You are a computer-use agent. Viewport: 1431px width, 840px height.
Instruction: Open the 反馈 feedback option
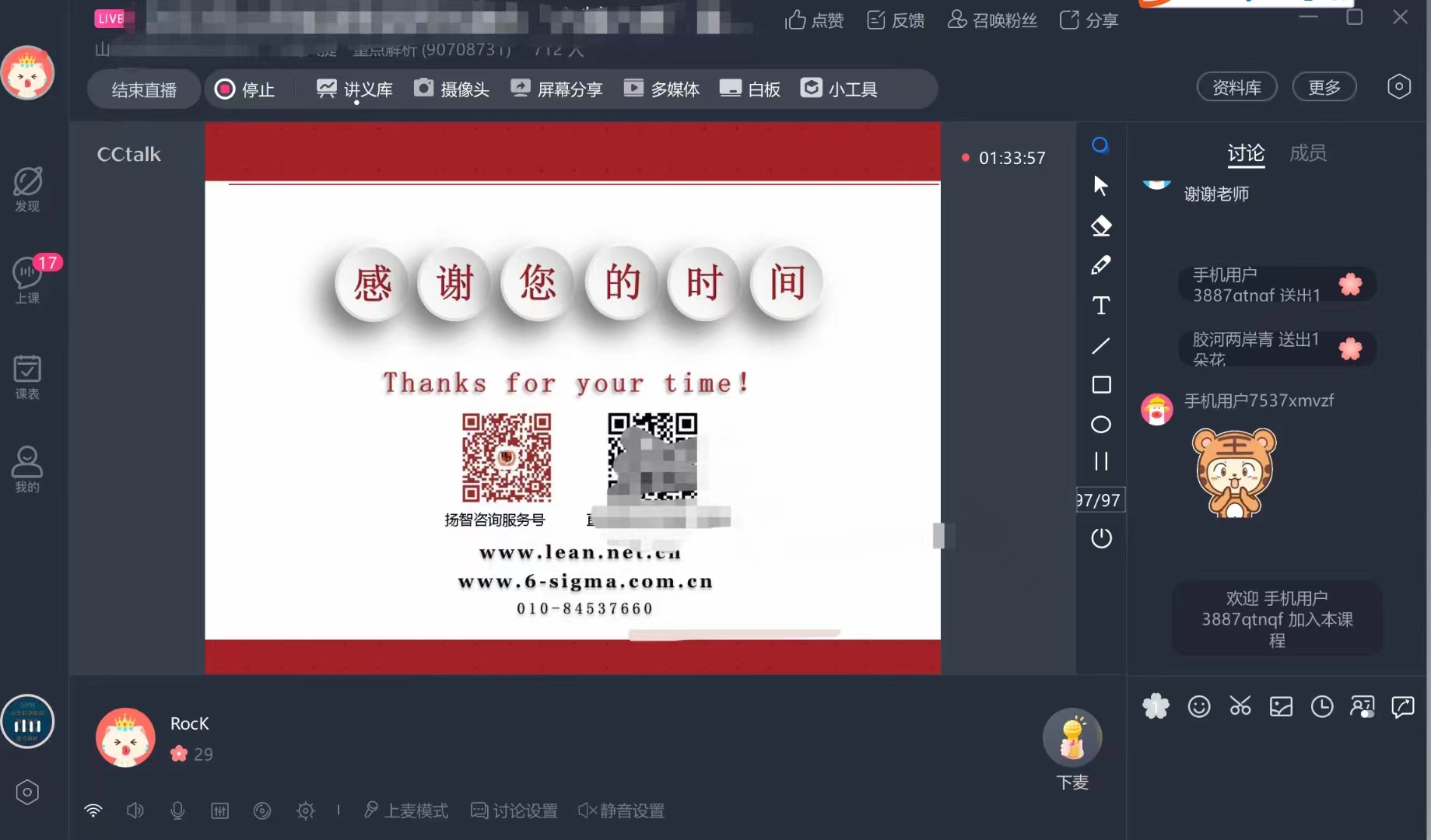point(896,20)
